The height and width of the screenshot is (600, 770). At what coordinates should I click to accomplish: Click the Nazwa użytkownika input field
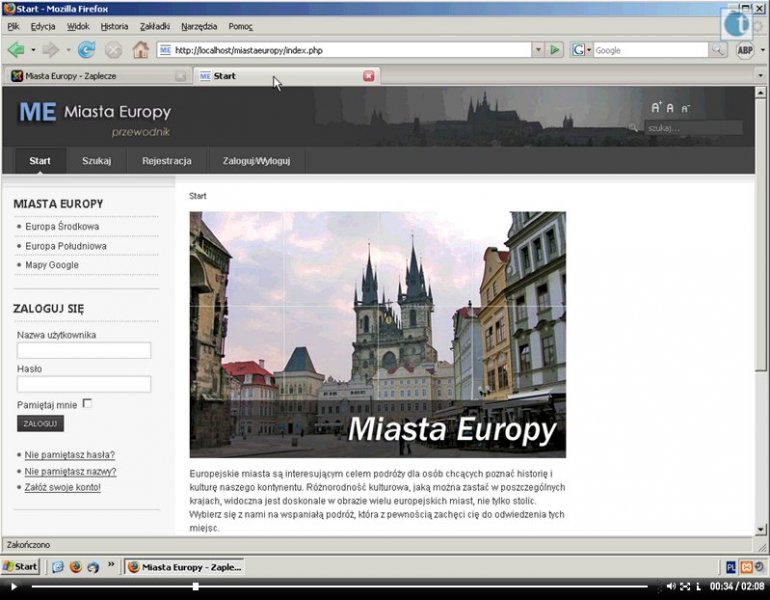[84, 351]
